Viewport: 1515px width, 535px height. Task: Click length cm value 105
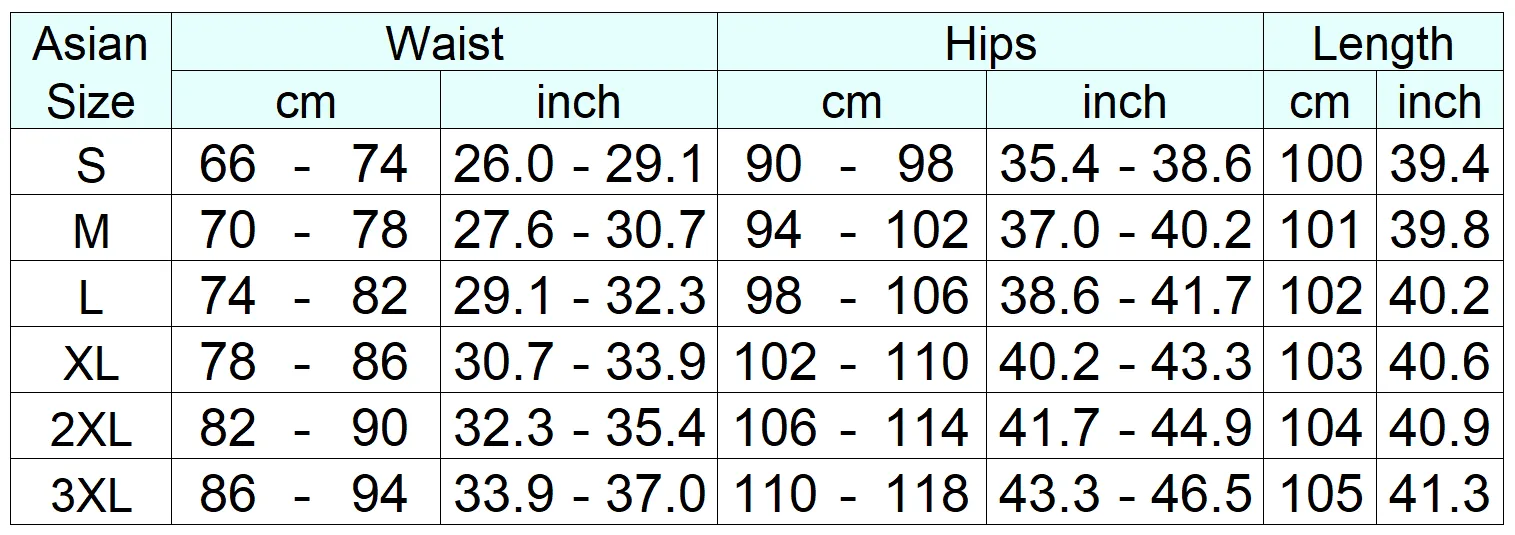1321,493
